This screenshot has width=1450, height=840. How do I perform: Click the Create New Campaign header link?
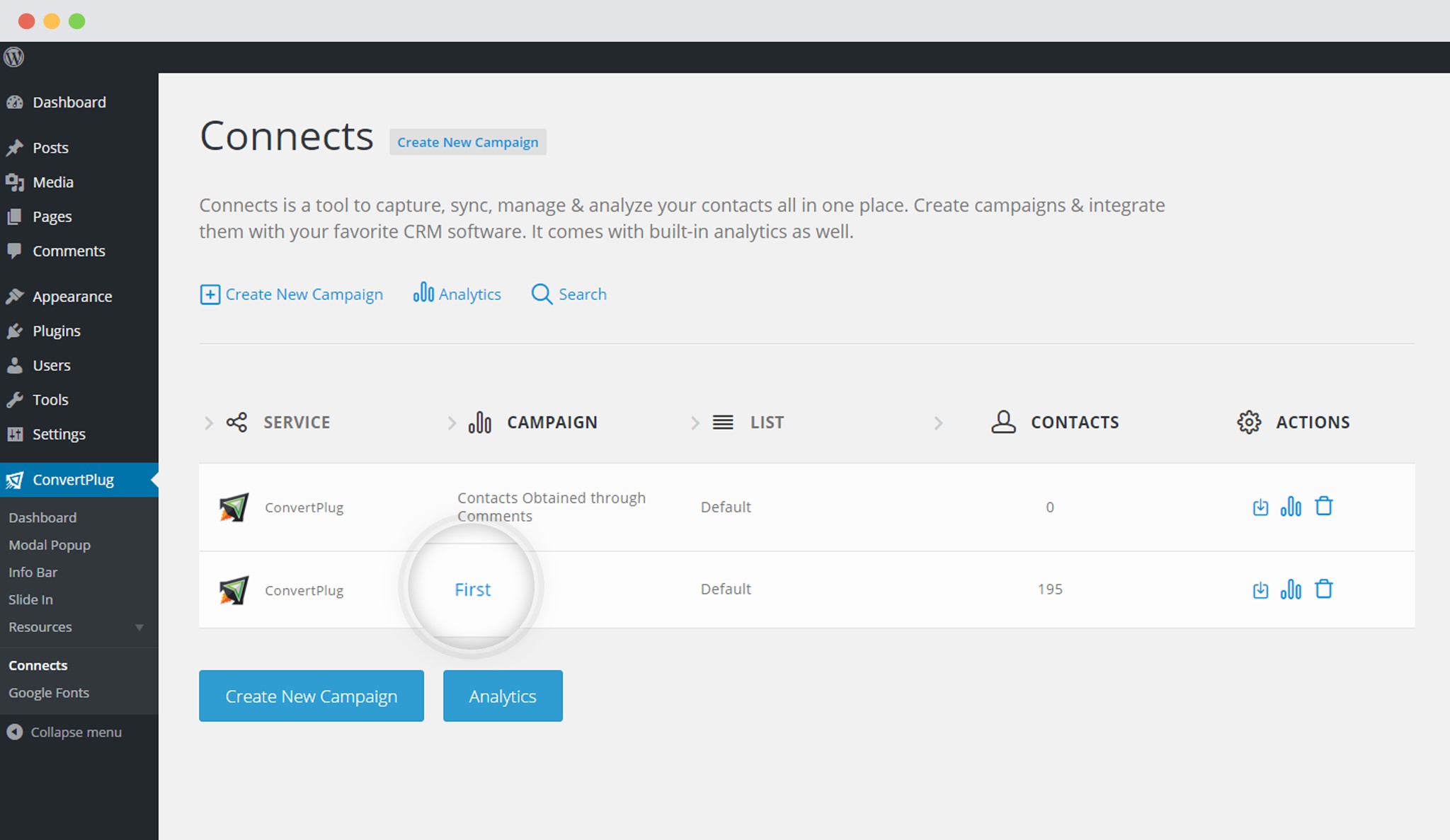467,141
